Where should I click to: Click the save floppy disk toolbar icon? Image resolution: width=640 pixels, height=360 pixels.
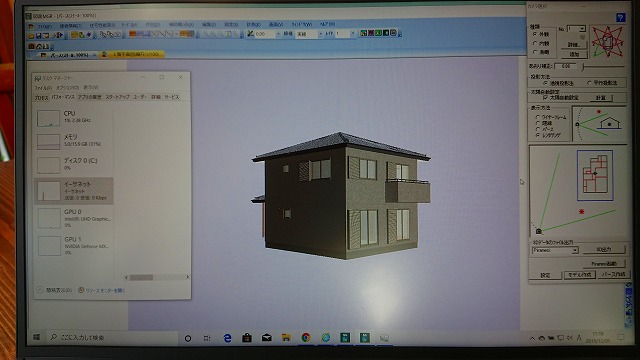pyautogui.click(x=38, y=36)
